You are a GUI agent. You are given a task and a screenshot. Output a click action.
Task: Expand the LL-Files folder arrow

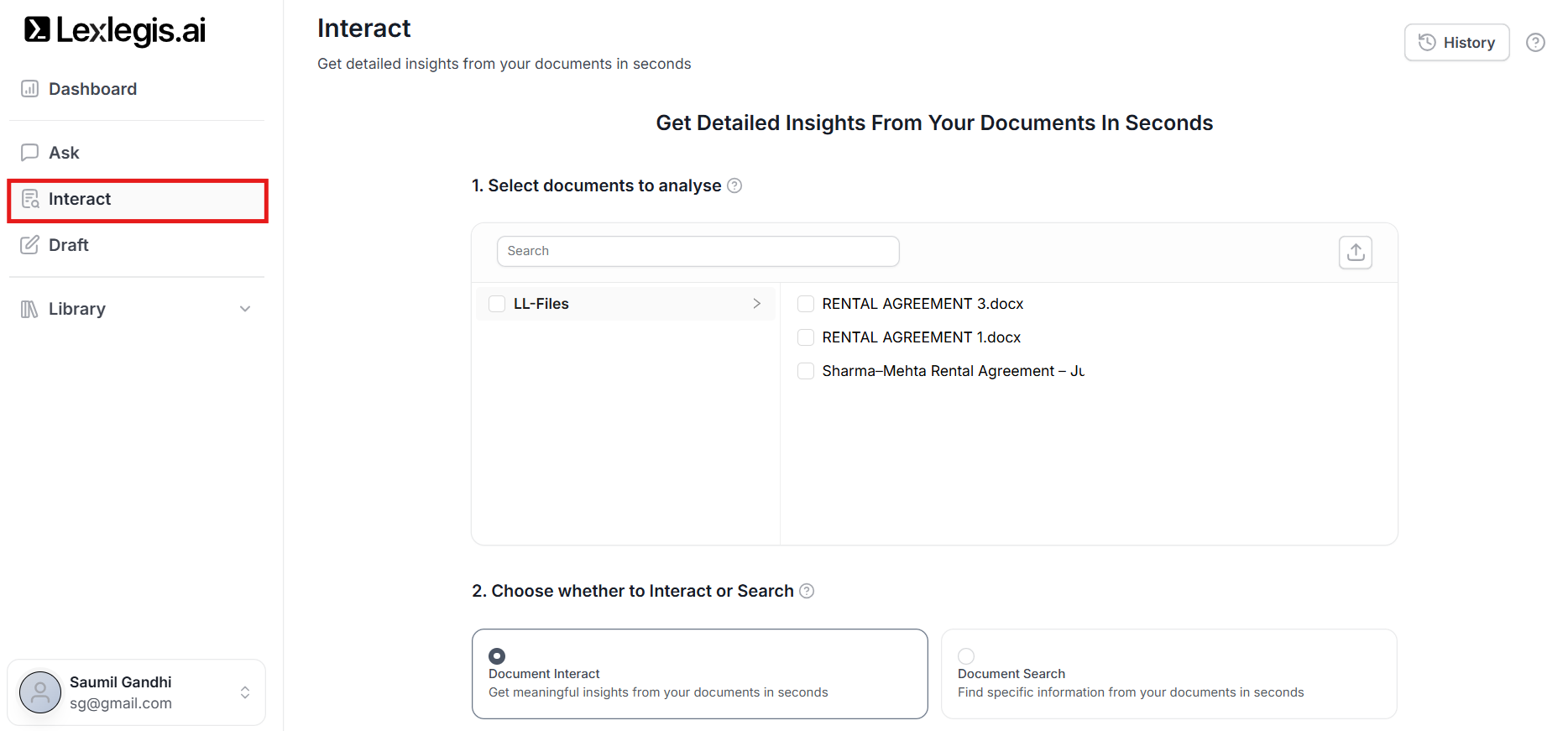pyautogui.click(x=756, y=304)
